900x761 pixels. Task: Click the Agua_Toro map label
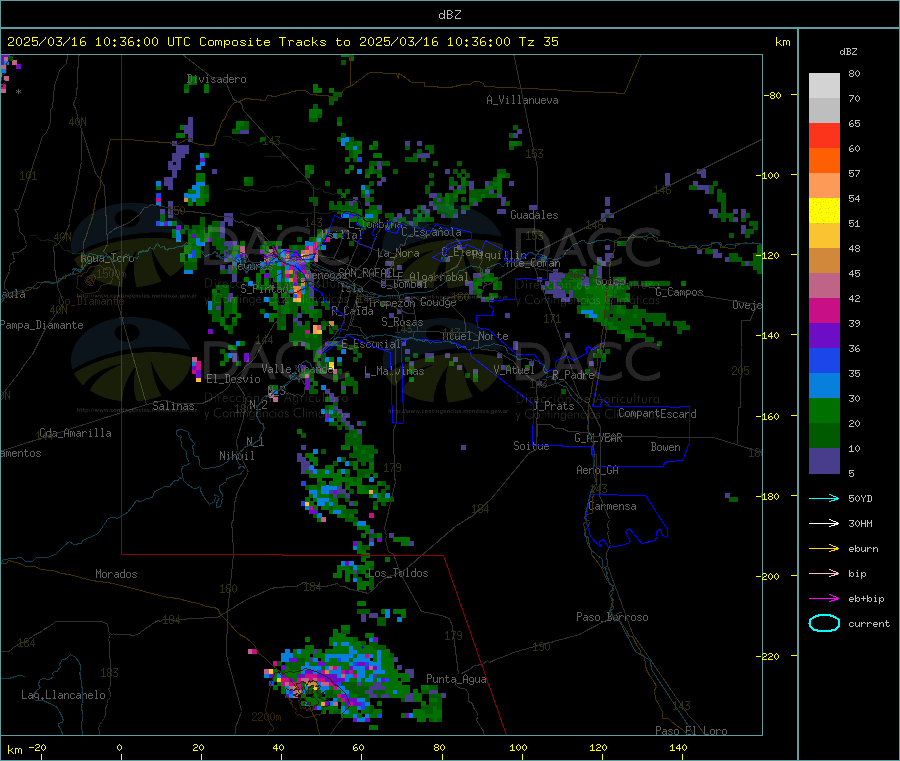tap(107, 258)
